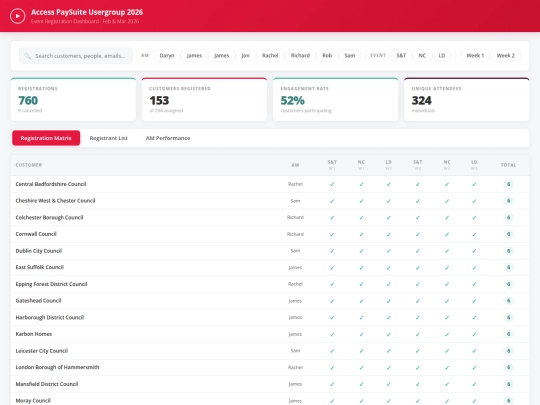Click AM name Sam in Leicester row
Viewport: 540px width, 405px height.
pos(295,351)
